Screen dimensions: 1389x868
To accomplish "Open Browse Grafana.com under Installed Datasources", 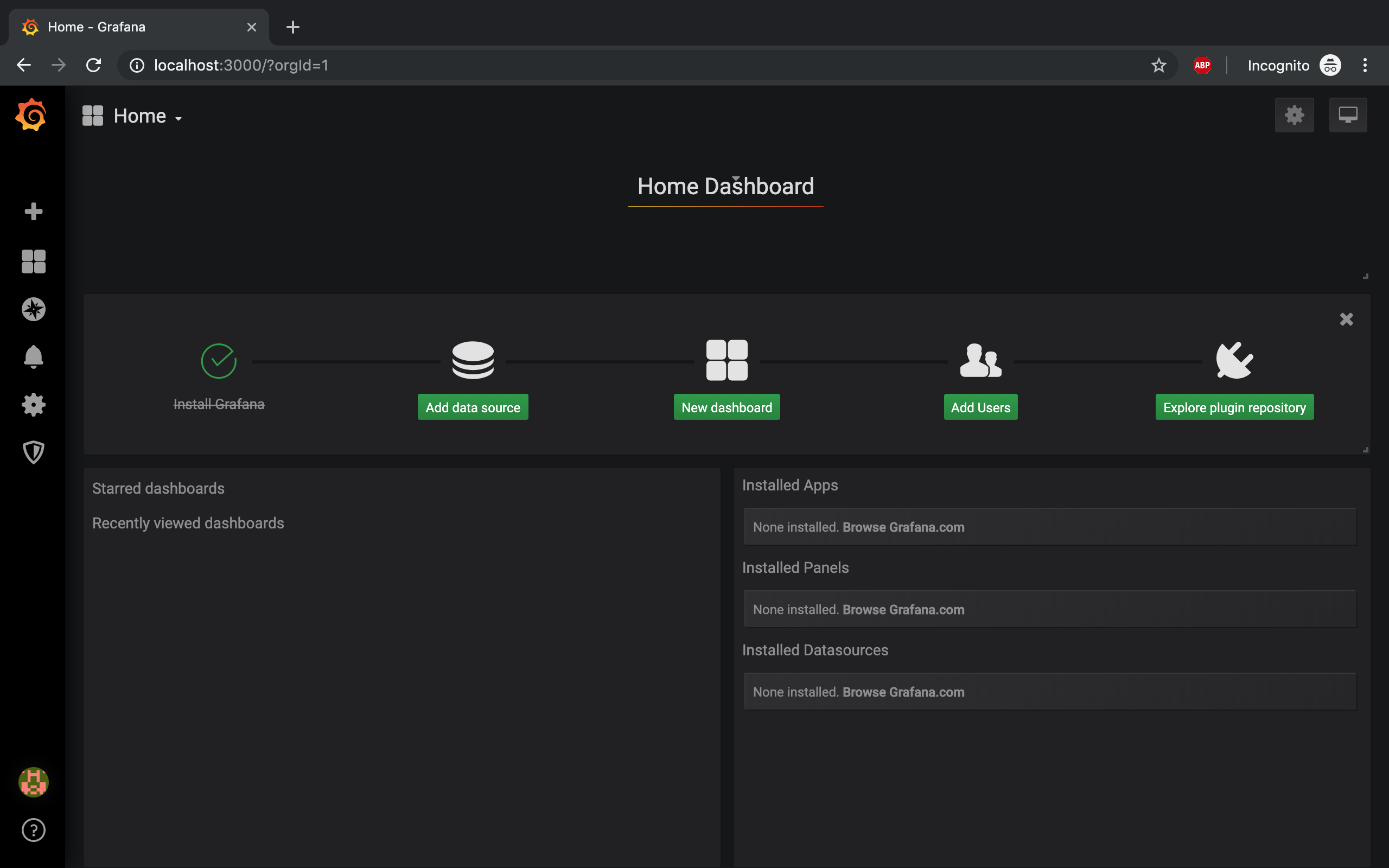I will point(903,692).
